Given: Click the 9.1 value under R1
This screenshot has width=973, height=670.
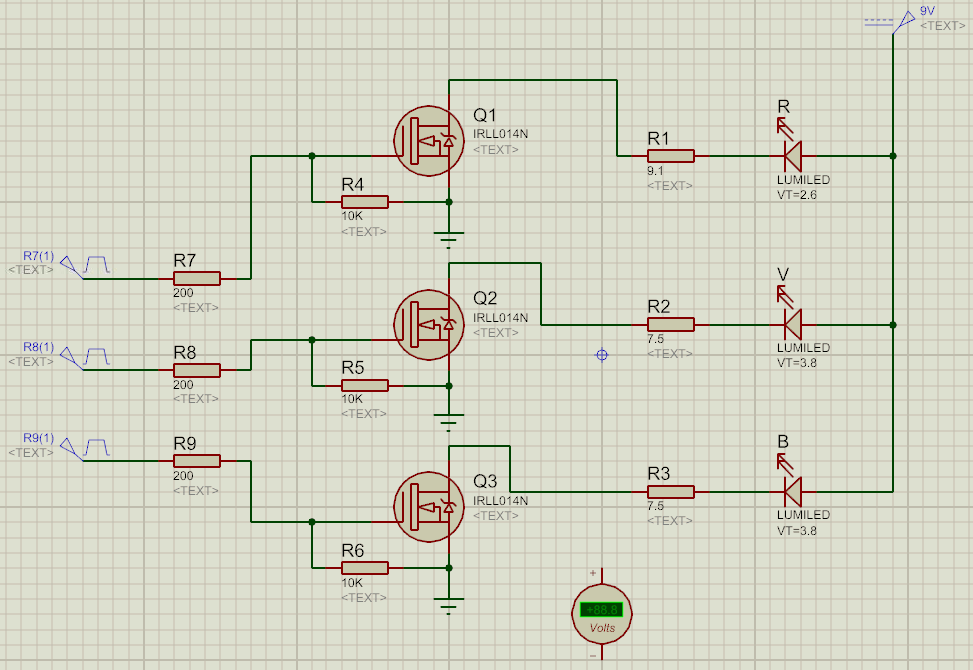Looking at the screenshot, I should (655, 171).
